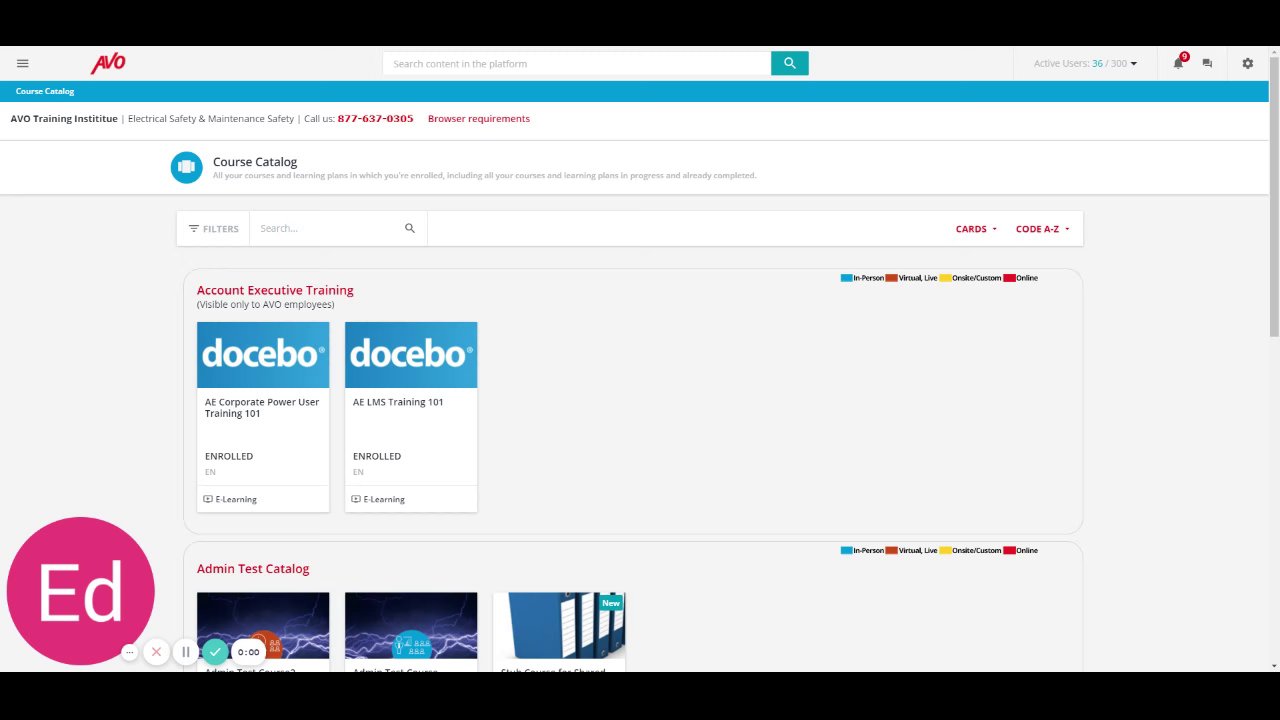Screen dimensions: 1280x720
Task: Open the Admin Test Catalog heading
Action: 253,568
